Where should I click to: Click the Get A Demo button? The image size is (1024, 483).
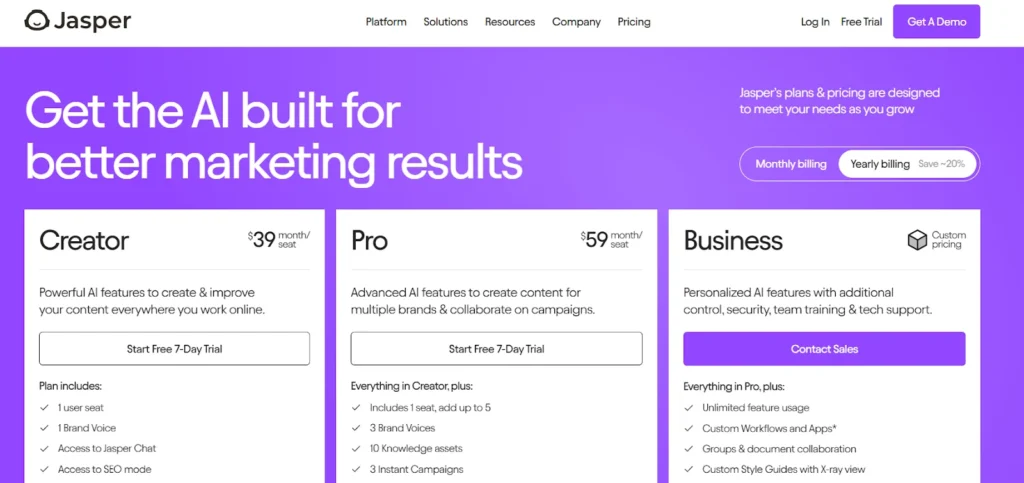point(936,22)
